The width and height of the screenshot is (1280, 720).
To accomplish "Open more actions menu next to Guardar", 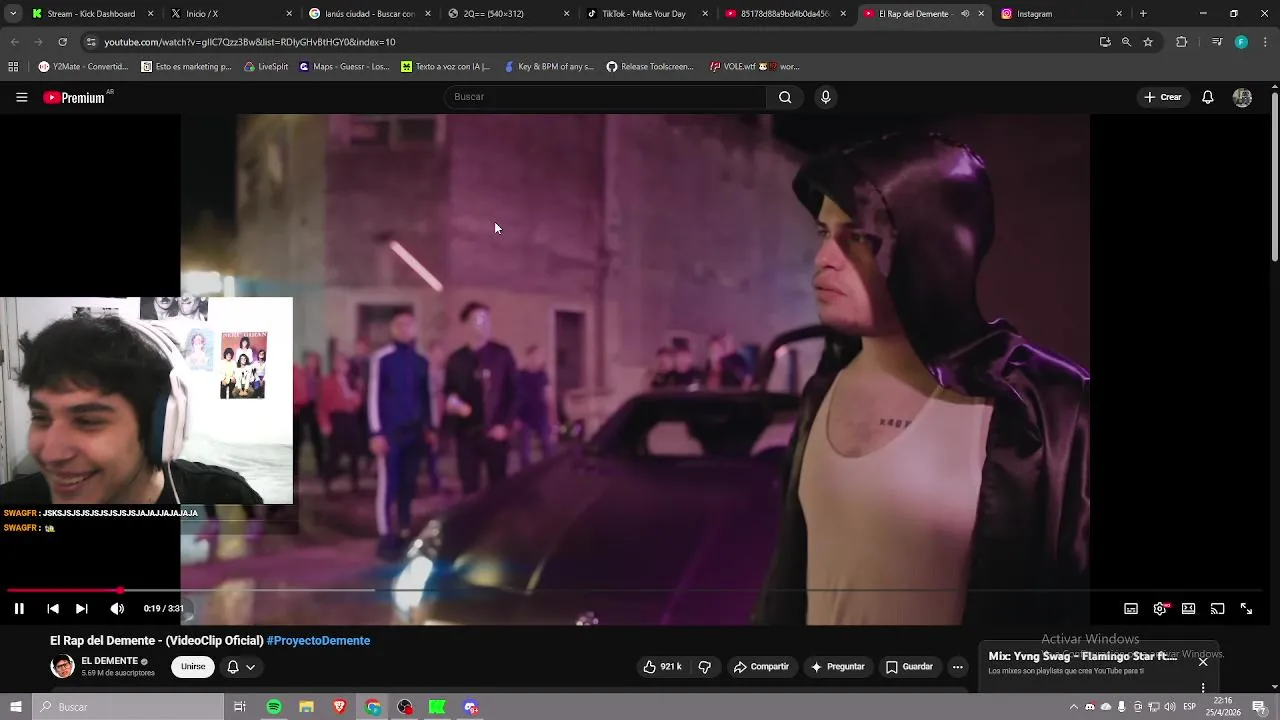I will [x=957, y=667].
